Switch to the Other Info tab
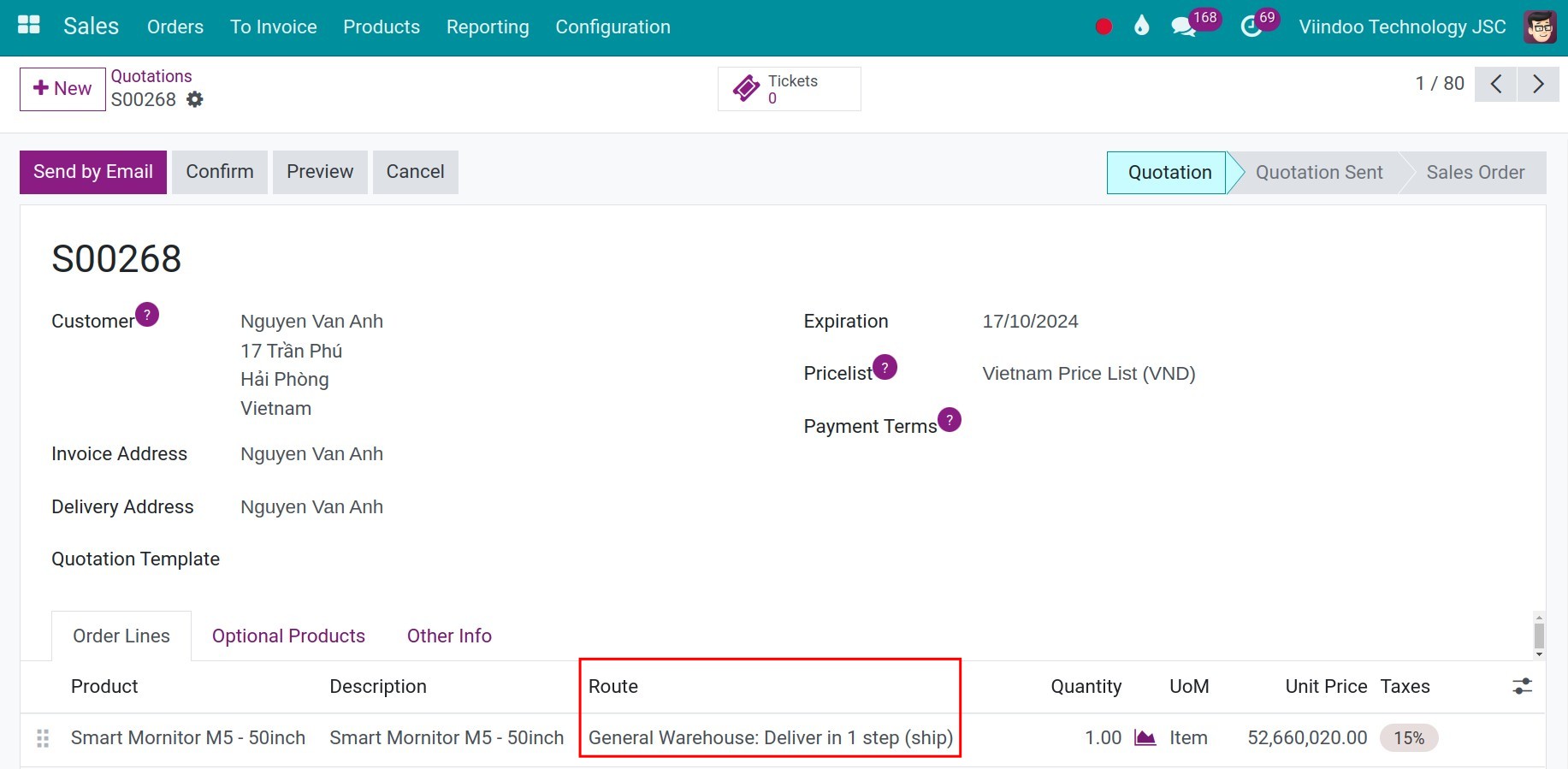This screenshot has height=769, width=1568. coord(449,636)
